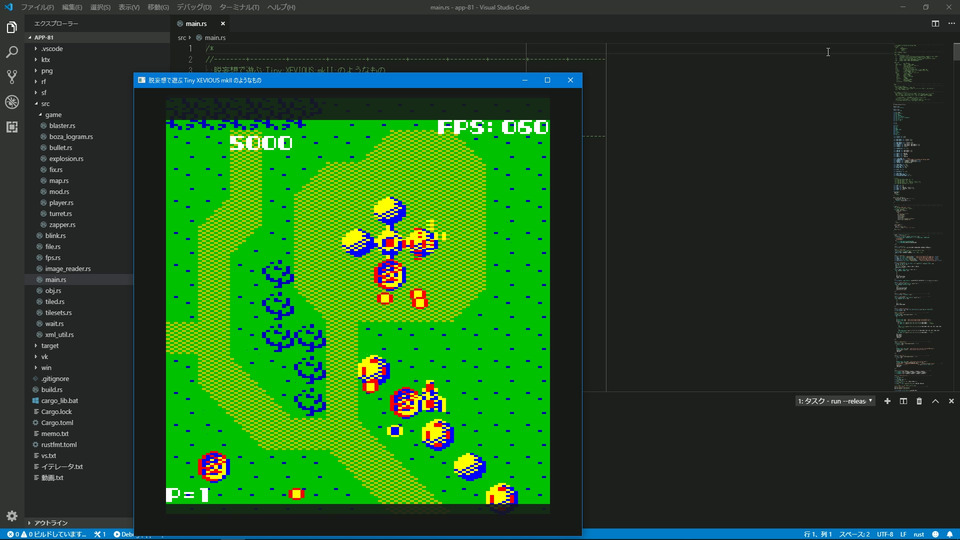Click the feedback smiley in status bar
Image resolution: width=960 pixels, height=540 pixels.
935,534
